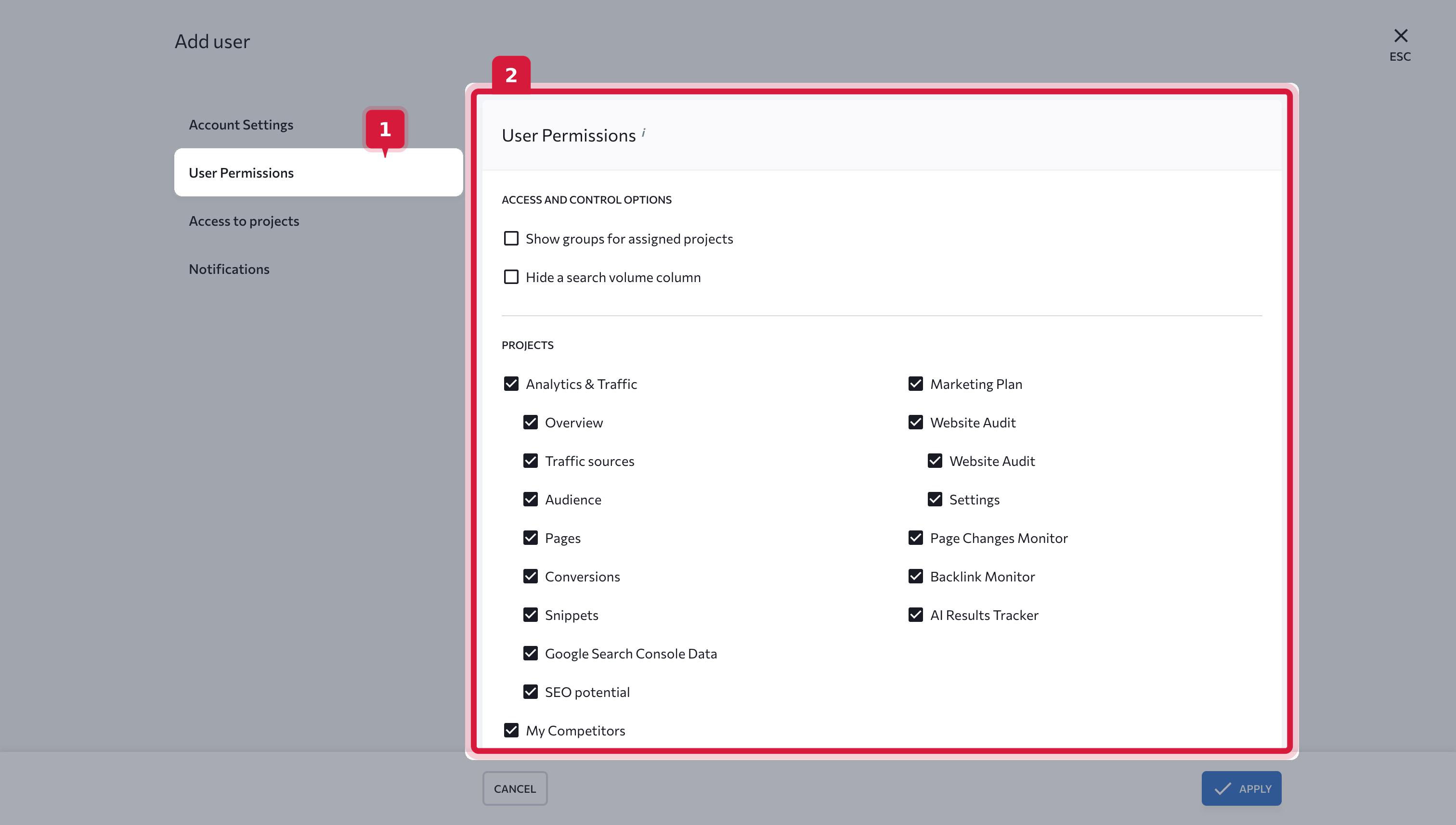Uncheck the Overview permission
Image resolution: width=1456 pixels, height=825 pixels.
(x=531, y=422)
